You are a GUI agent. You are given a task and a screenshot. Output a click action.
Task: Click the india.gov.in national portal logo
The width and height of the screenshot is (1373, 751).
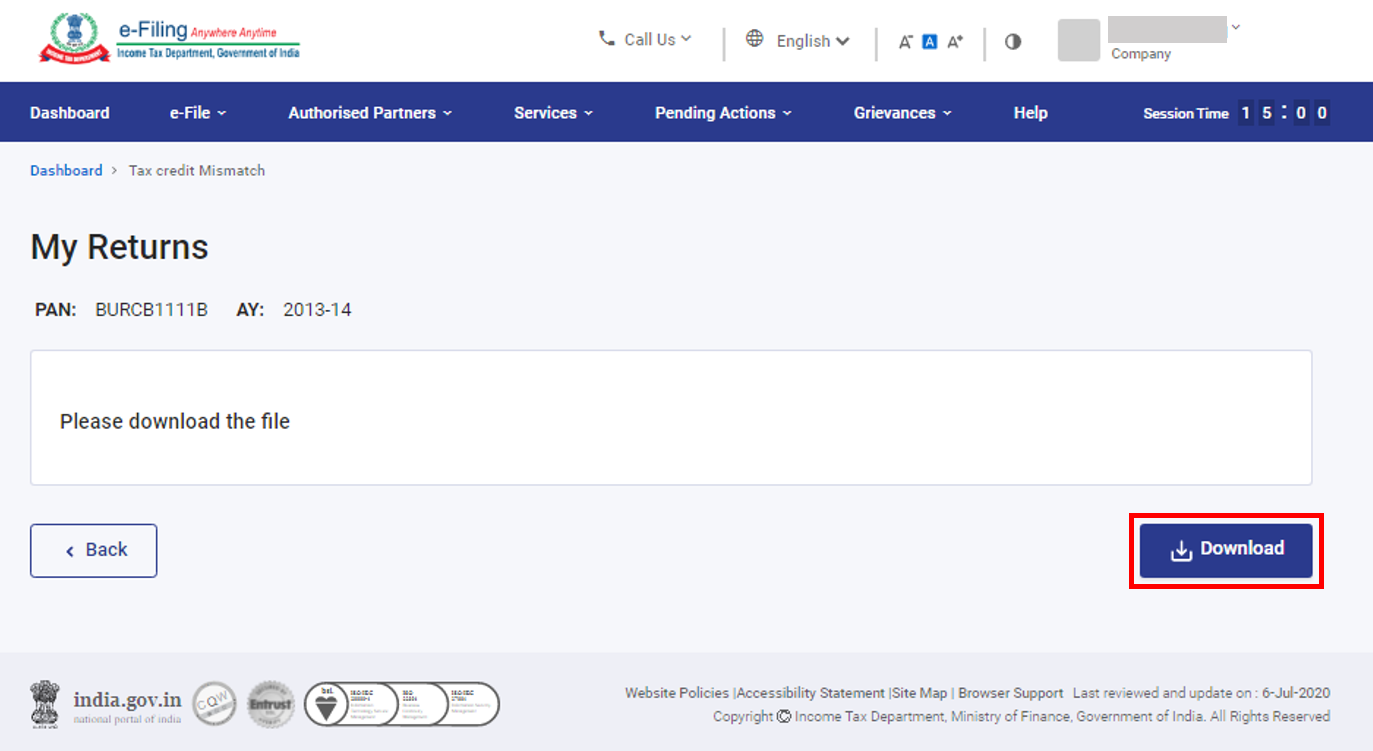coord(106,704)
